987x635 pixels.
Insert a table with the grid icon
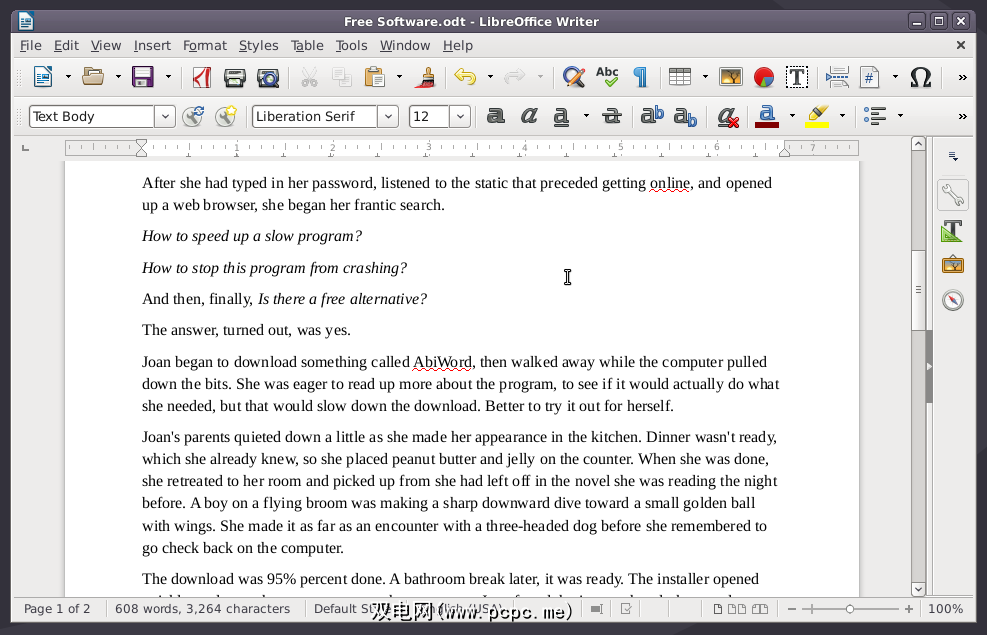(680, 77)
